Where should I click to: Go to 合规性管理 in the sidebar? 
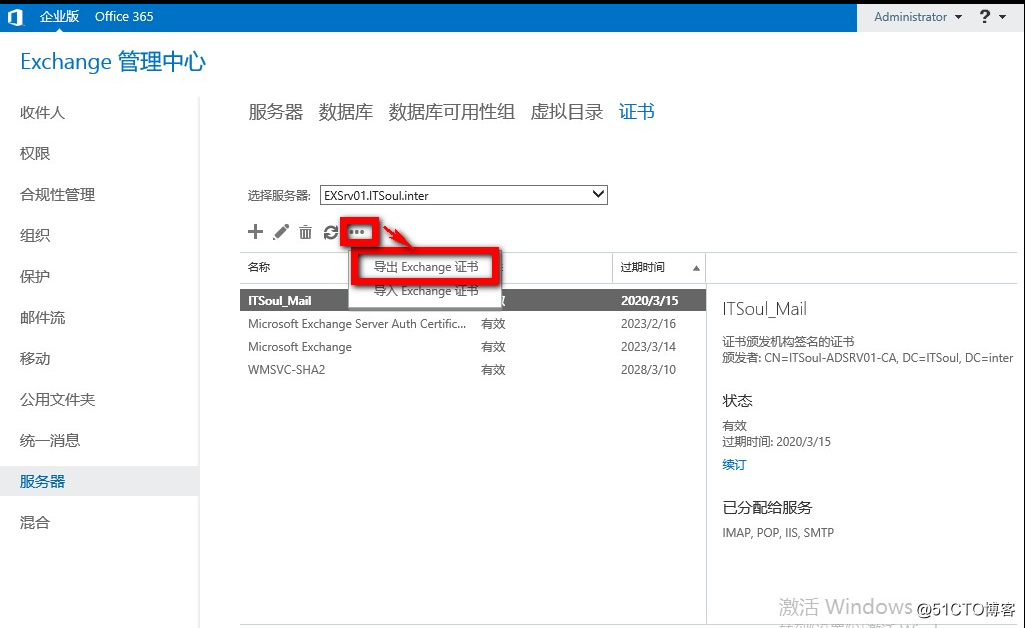pos(58,195)
